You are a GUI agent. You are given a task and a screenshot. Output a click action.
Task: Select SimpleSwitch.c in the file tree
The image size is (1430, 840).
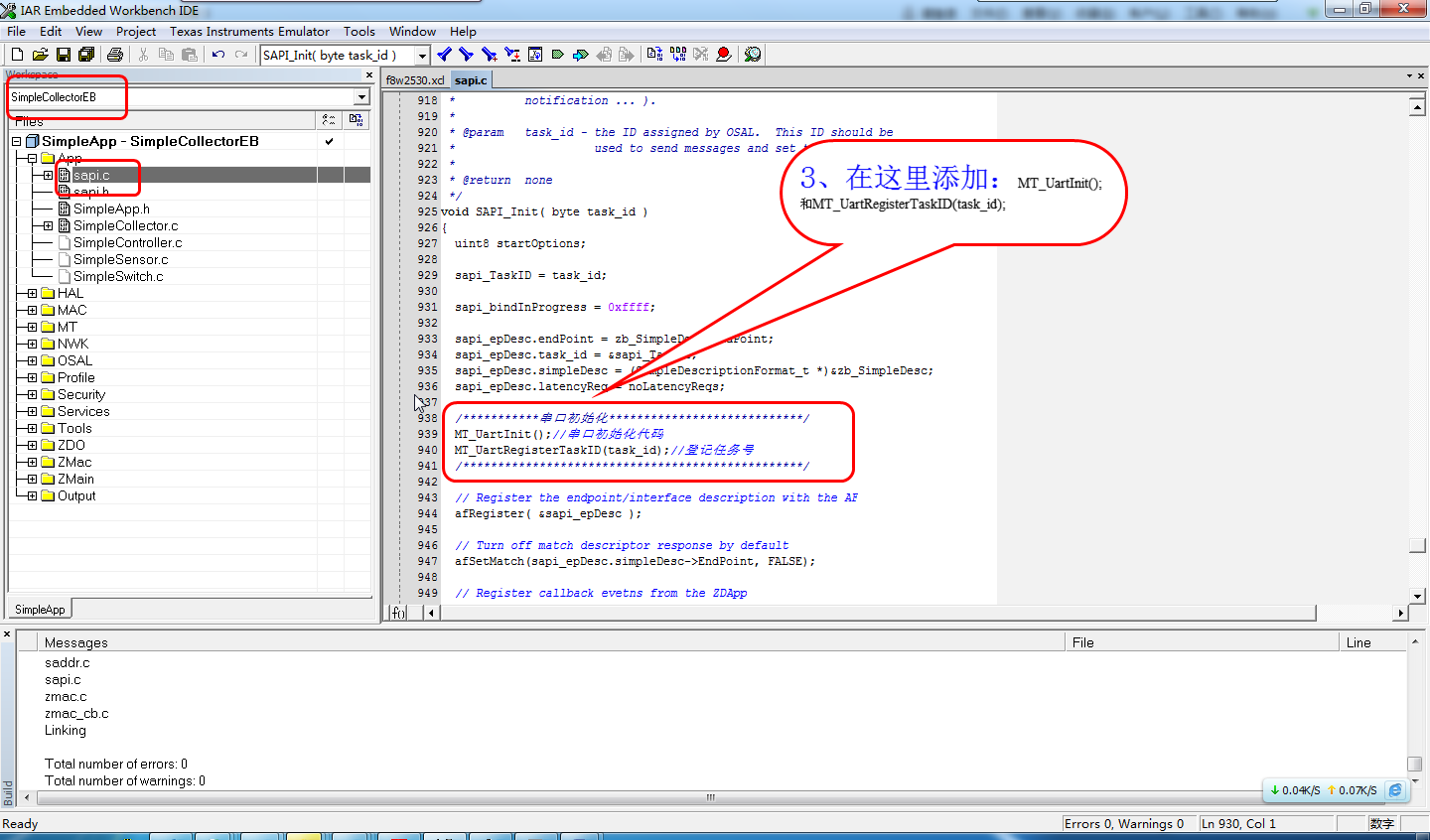coord(118,276)
